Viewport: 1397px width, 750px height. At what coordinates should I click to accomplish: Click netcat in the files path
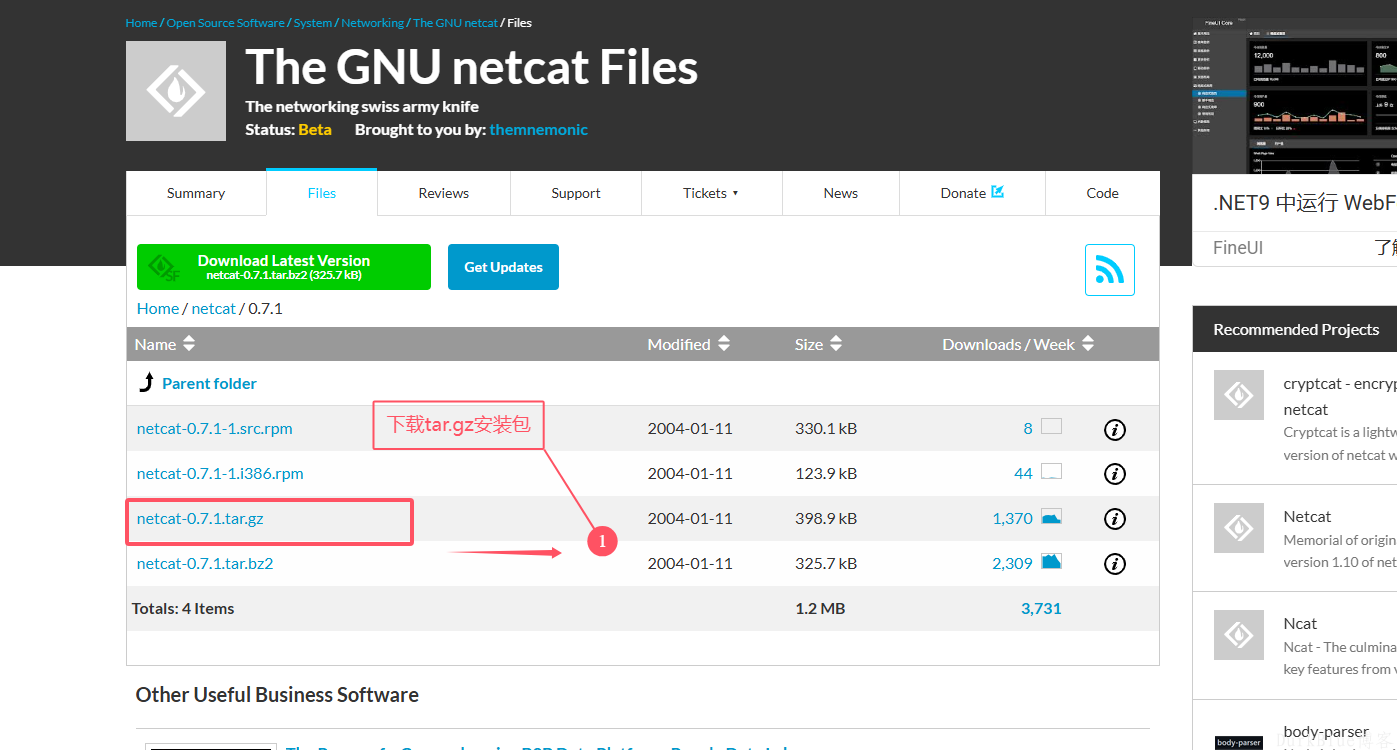click(214, 309)
